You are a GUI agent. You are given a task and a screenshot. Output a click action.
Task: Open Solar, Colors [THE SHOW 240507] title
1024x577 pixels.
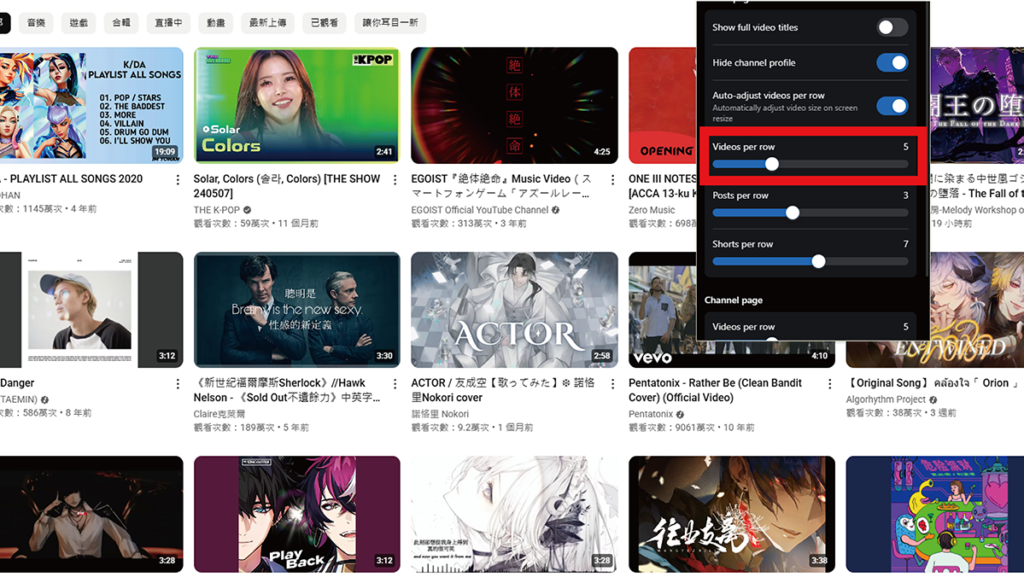click(x=287, y=186)
